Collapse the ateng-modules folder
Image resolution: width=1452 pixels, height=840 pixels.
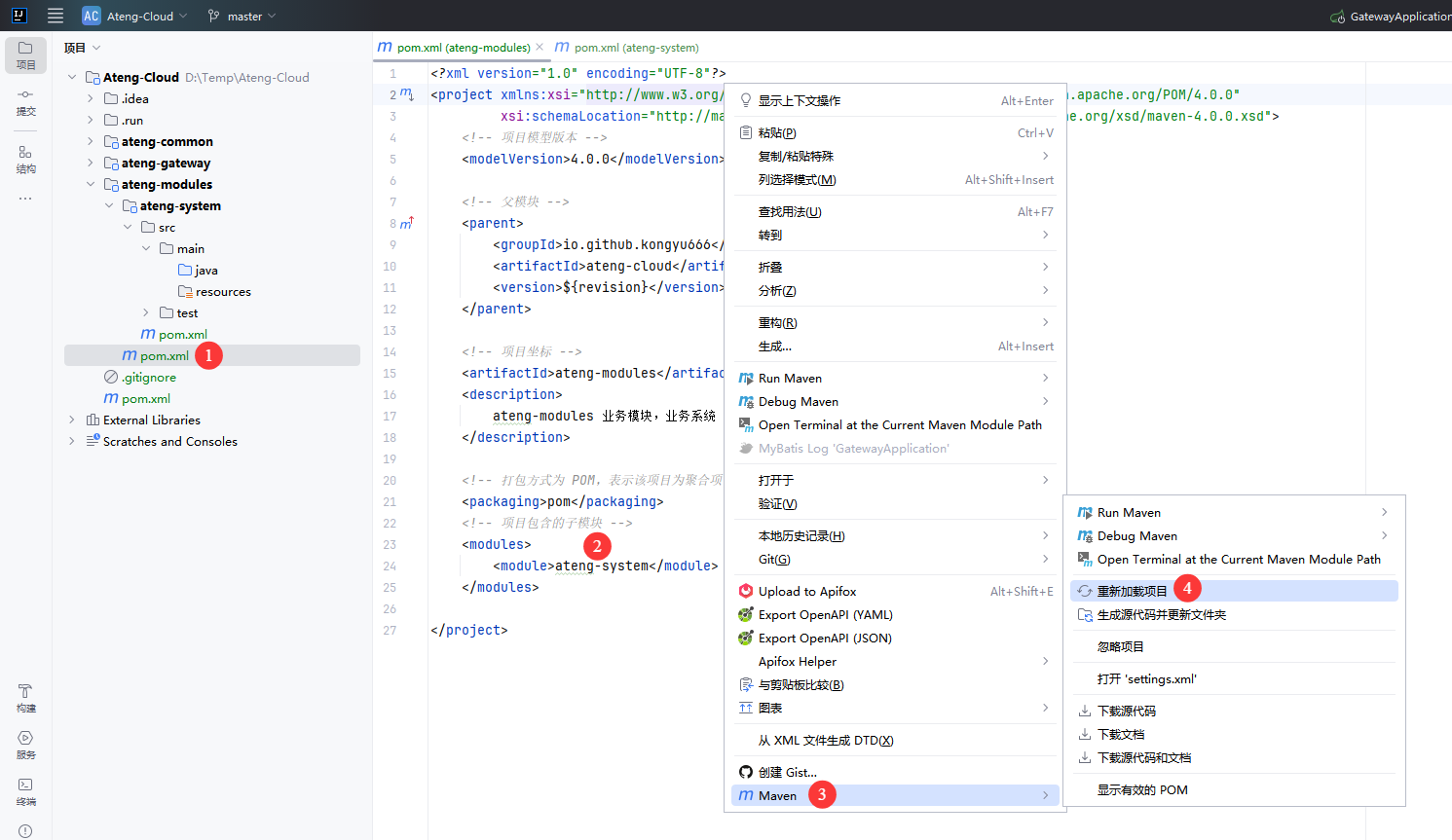[91, 184]
